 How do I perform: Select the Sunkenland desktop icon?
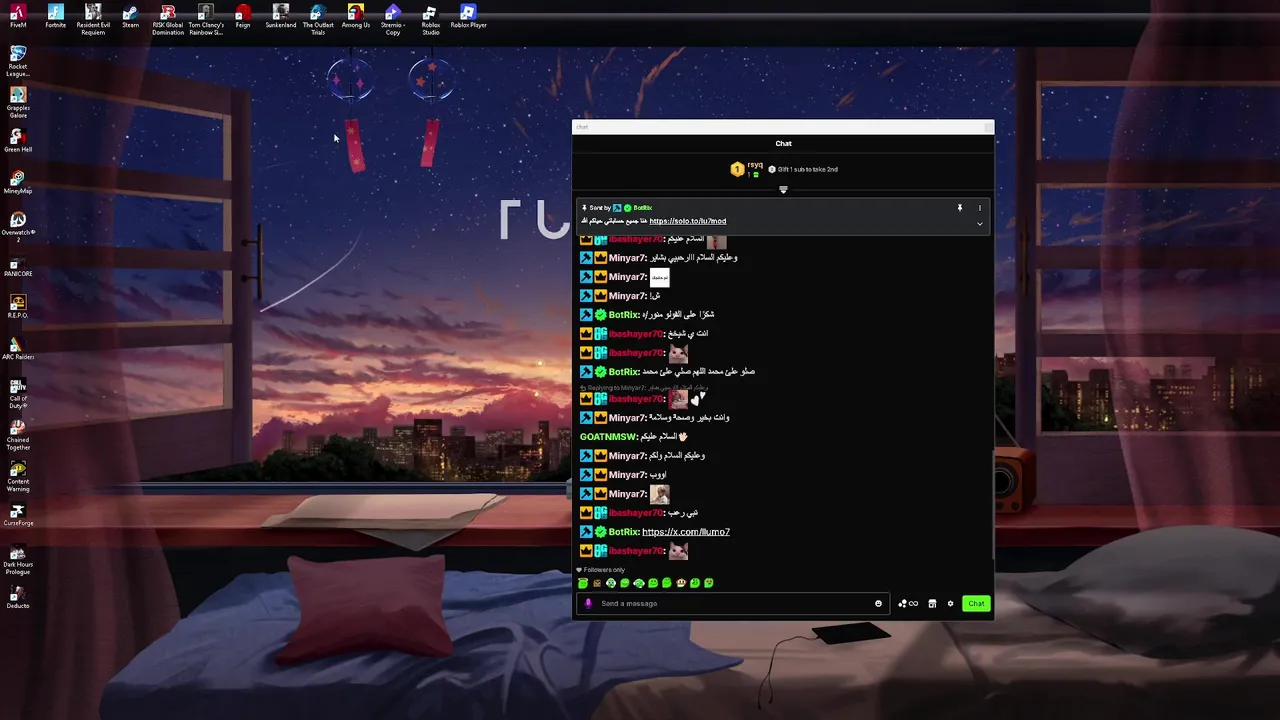click(281, 16)
